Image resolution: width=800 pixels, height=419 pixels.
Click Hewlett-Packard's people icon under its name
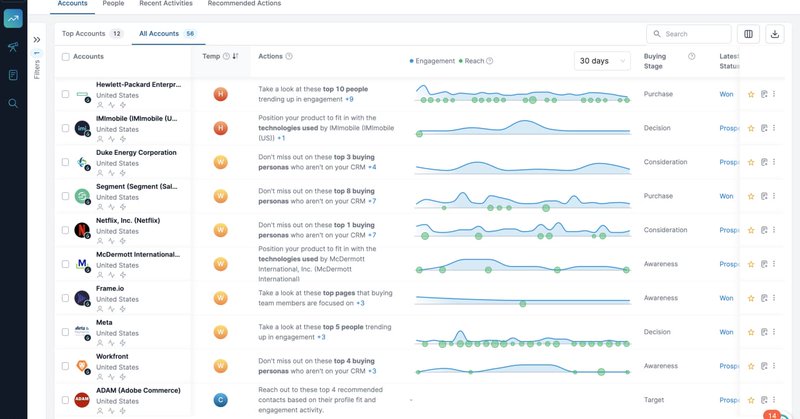[x=100, y=105]
